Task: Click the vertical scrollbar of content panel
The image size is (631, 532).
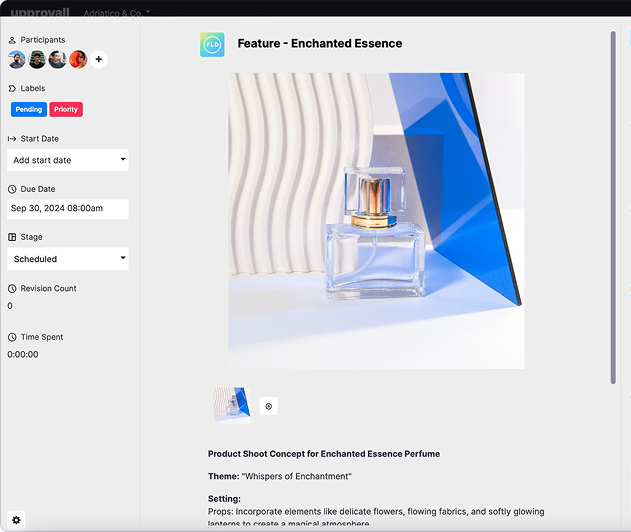Action: [613, 200]
